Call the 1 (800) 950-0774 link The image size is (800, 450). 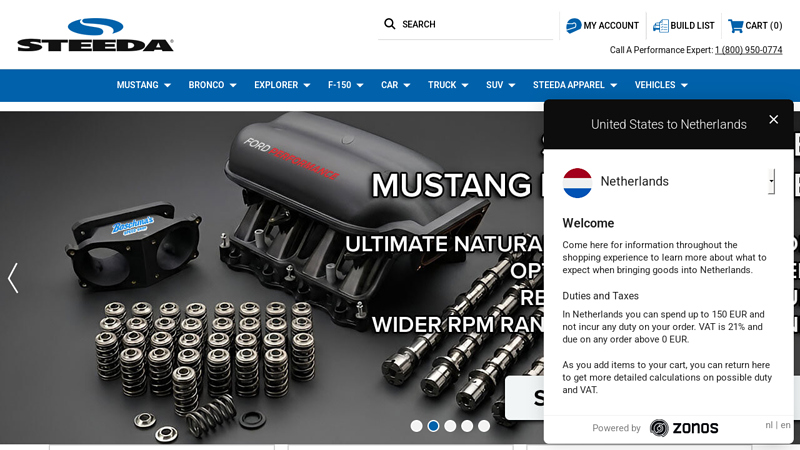[x=748, y=50]
